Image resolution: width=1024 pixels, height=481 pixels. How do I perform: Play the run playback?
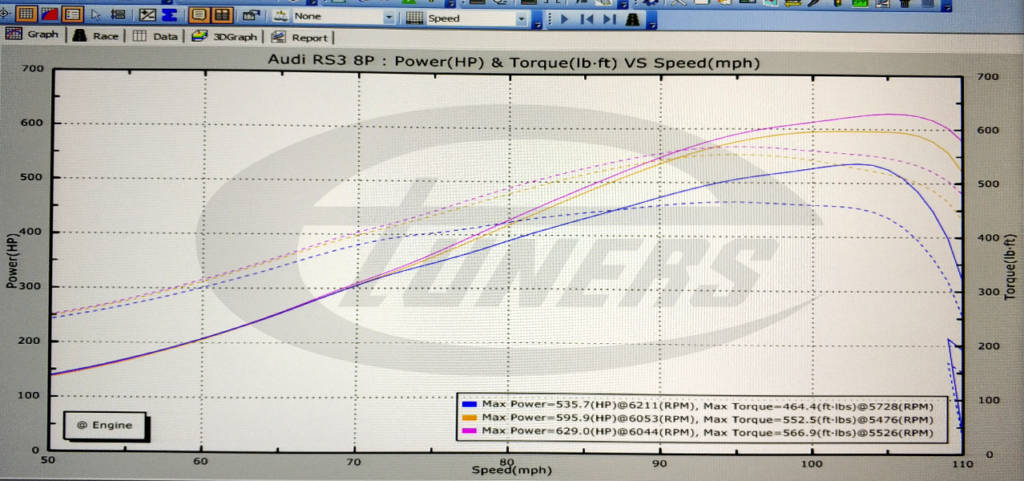(565, 20)
